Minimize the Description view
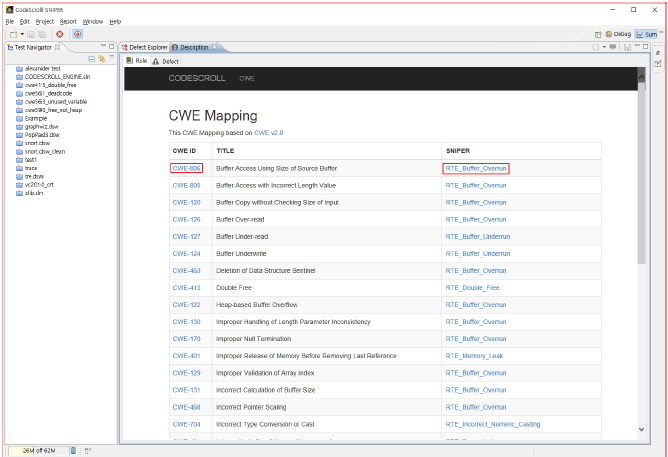 638,46
